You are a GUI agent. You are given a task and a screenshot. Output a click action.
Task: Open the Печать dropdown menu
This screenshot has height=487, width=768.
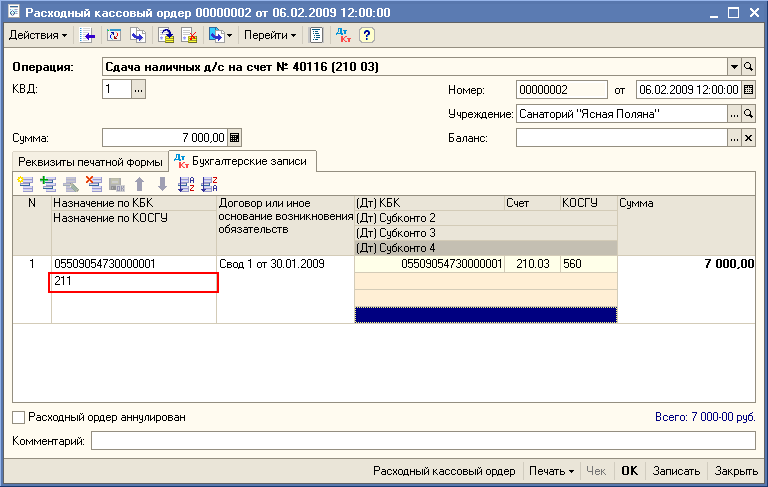(x=551, y=471)
